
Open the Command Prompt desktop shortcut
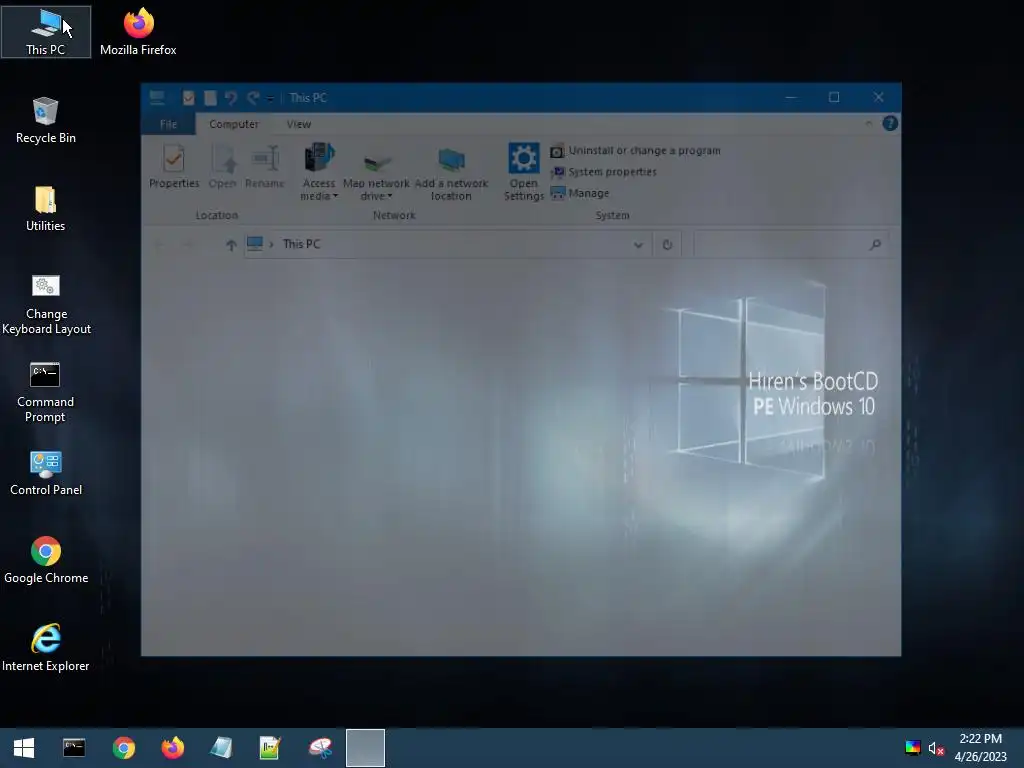(46, 392)
